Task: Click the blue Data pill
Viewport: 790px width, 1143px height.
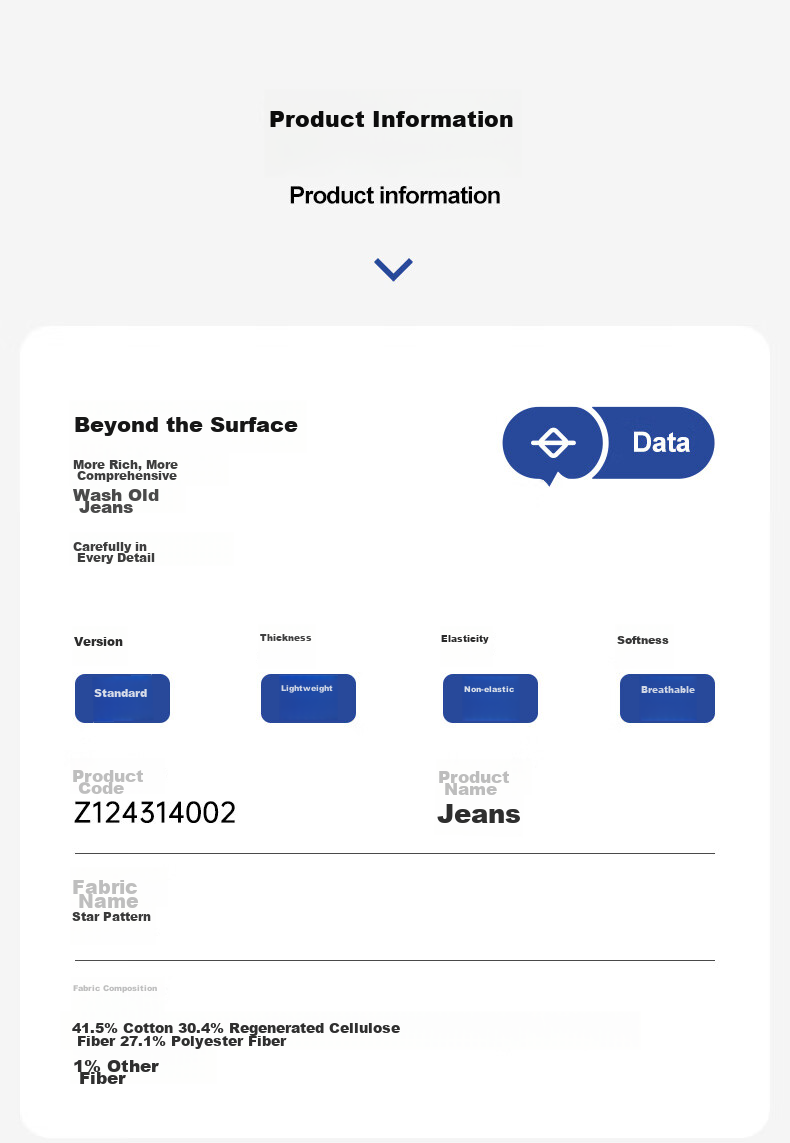Action: click(654, 442)
